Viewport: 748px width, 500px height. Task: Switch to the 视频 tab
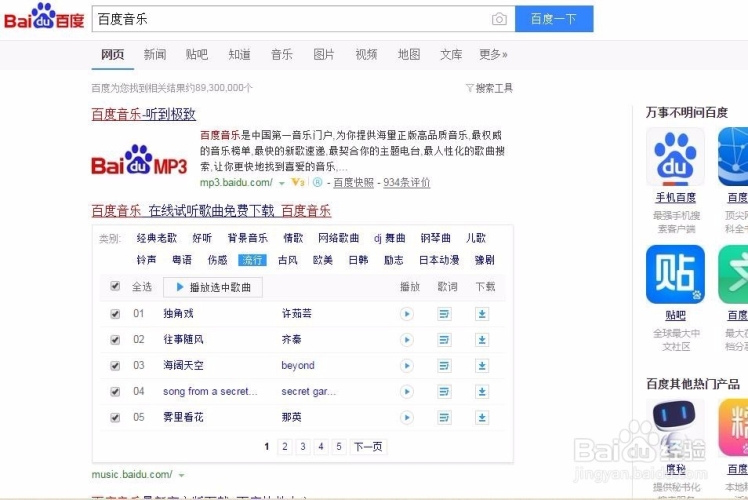click(366, 54)
